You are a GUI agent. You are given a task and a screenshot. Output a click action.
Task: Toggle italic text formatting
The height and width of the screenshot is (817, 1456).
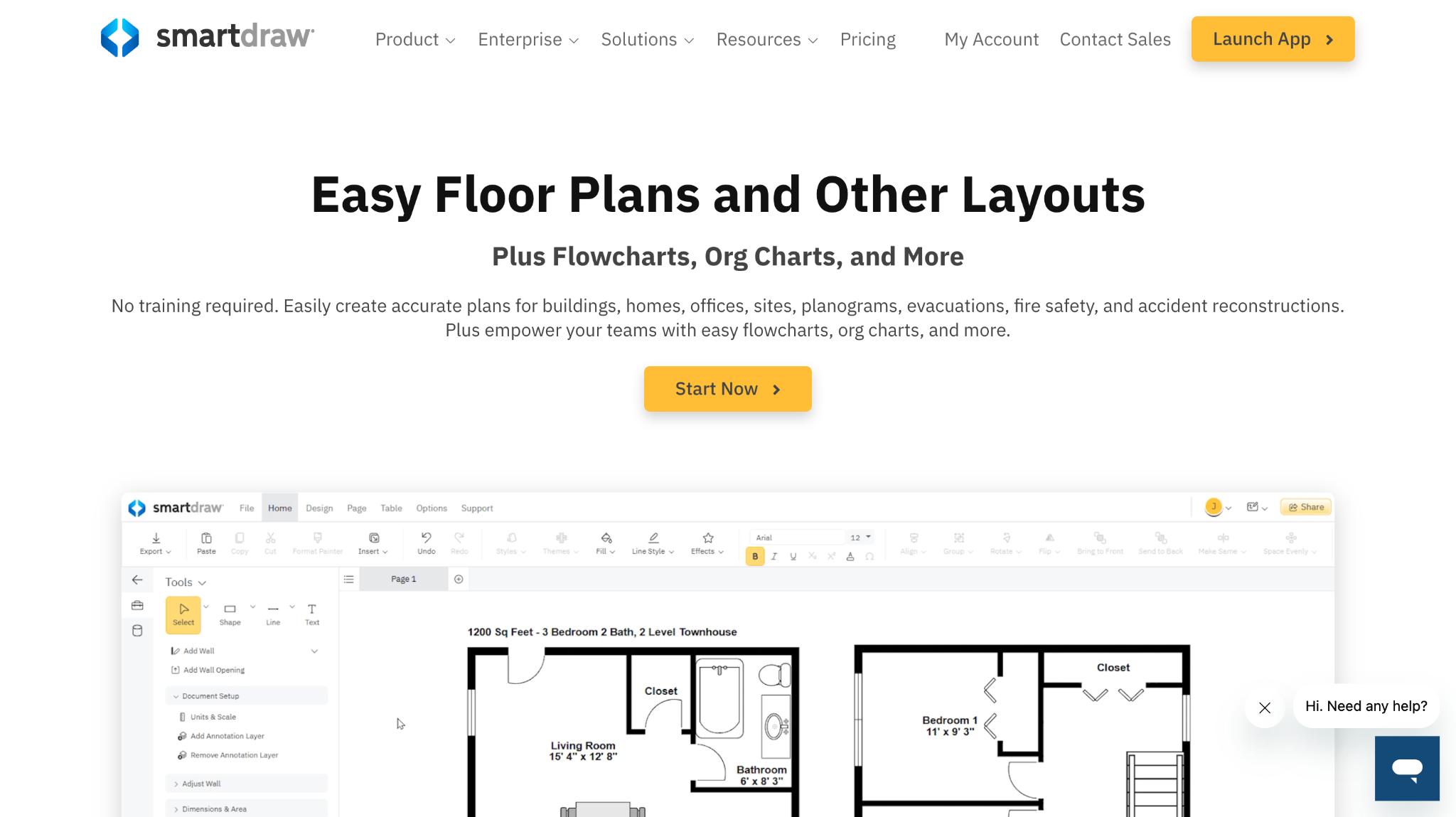tap(773, 557)
